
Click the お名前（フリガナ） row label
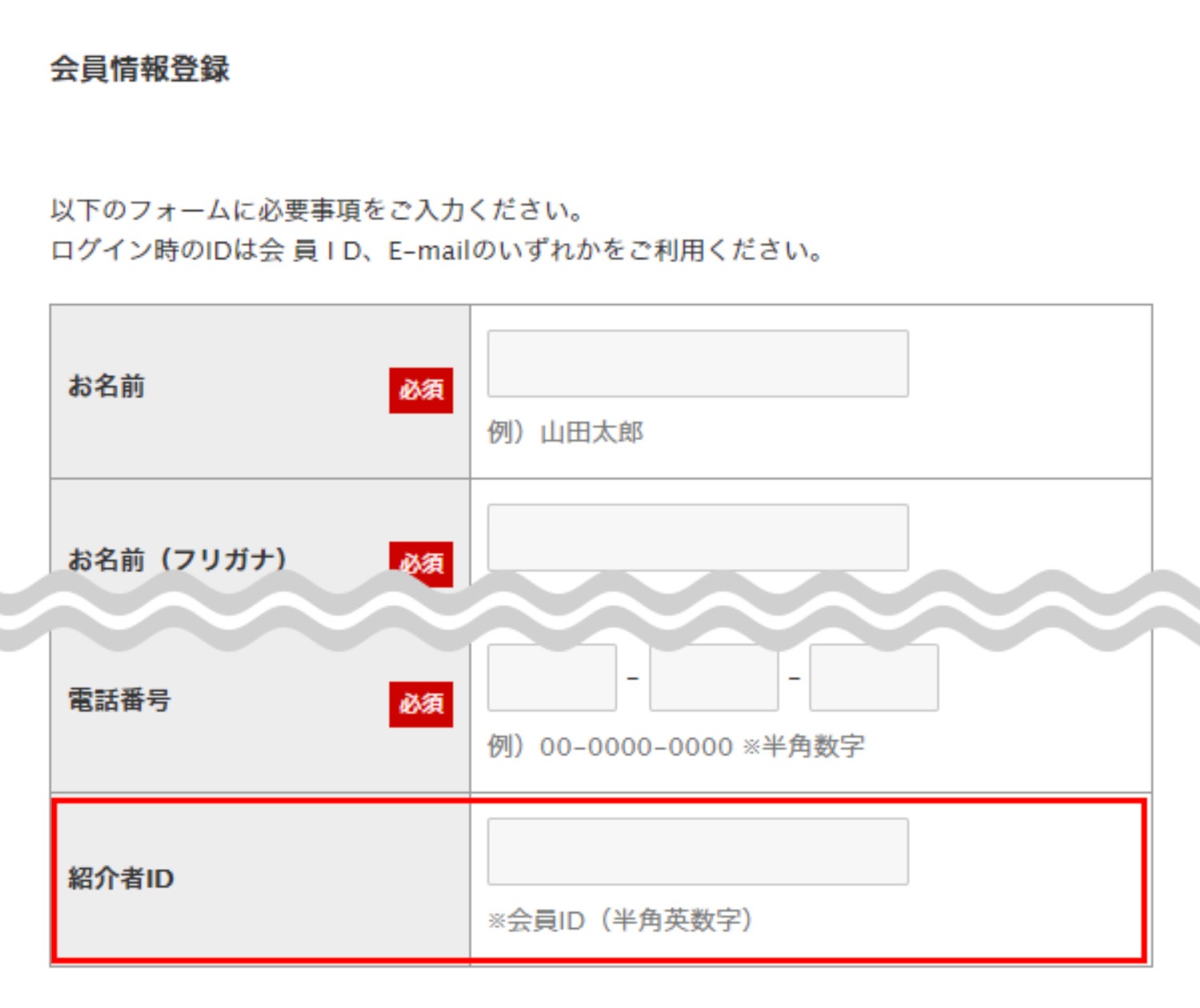pyautogui.click(x=178, y=558)
